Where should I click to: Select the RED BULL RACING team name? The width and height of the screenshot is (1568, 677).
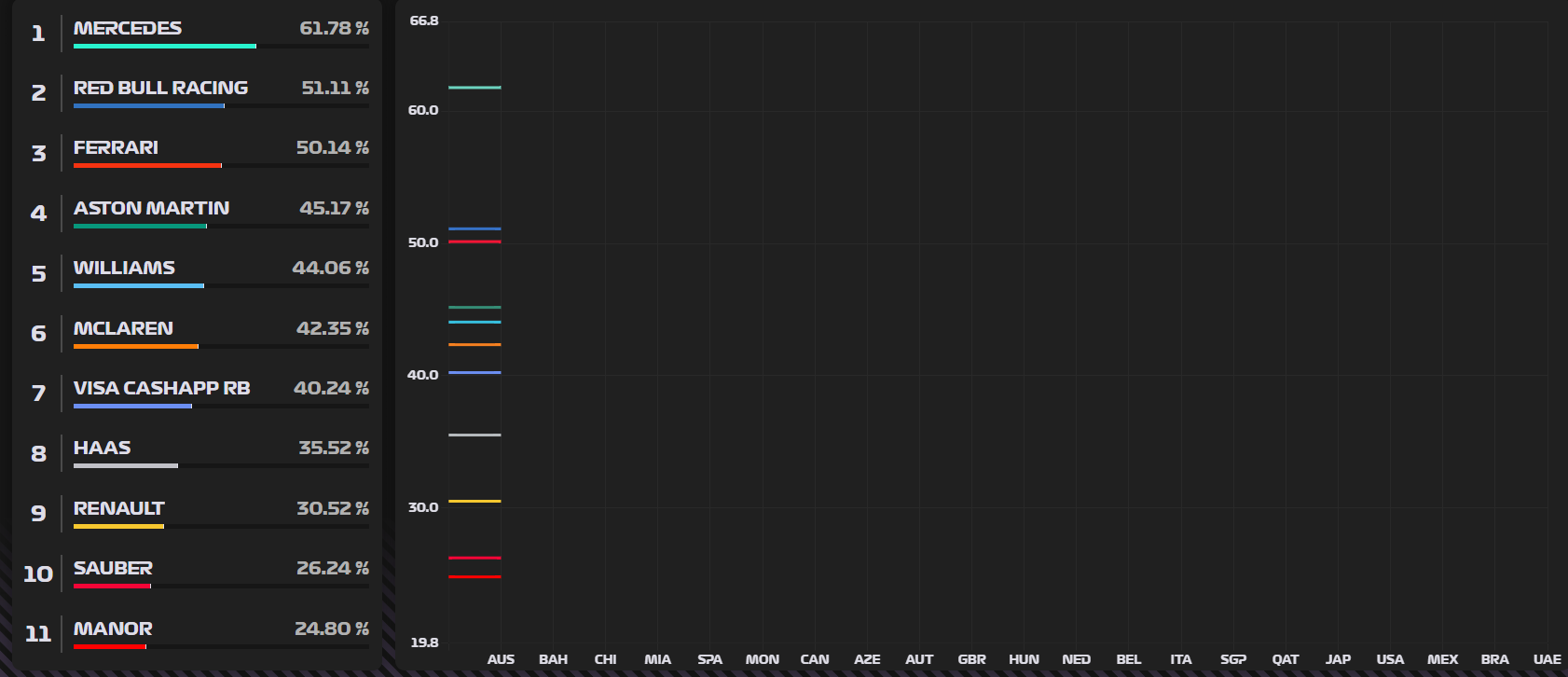point(160,88)
